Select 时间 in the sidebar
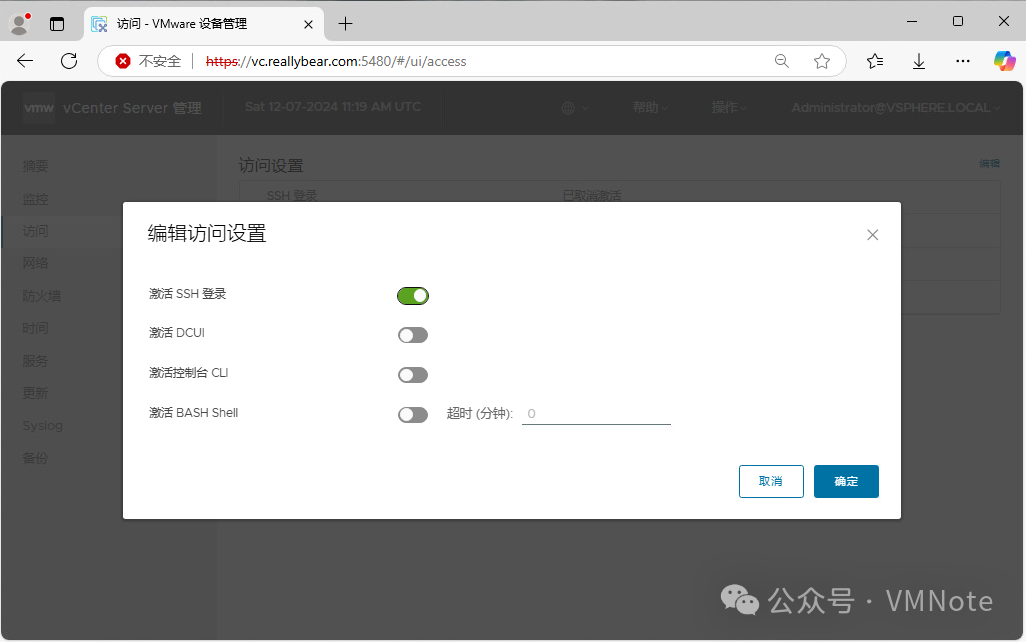 35,328
